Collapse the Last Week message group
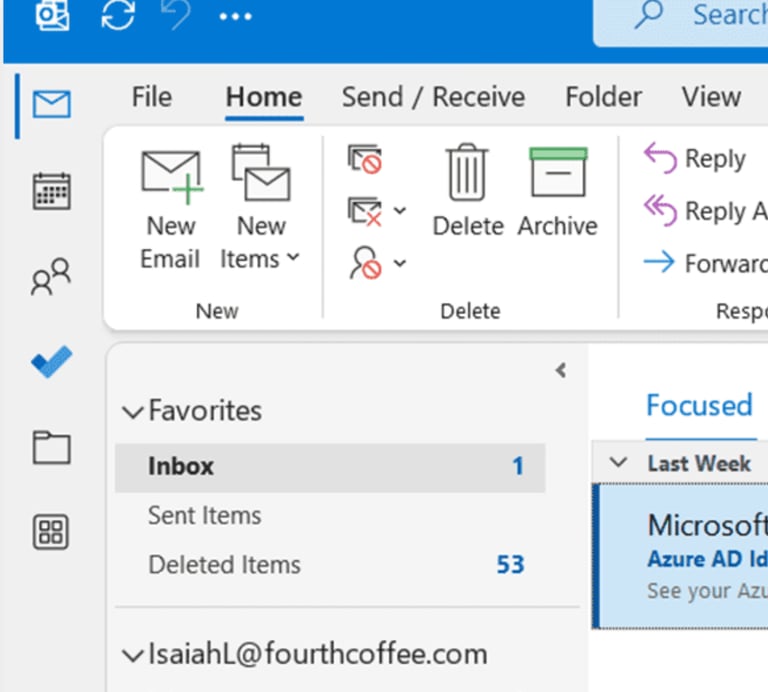The image size is (768, 692). pos(618,462)
